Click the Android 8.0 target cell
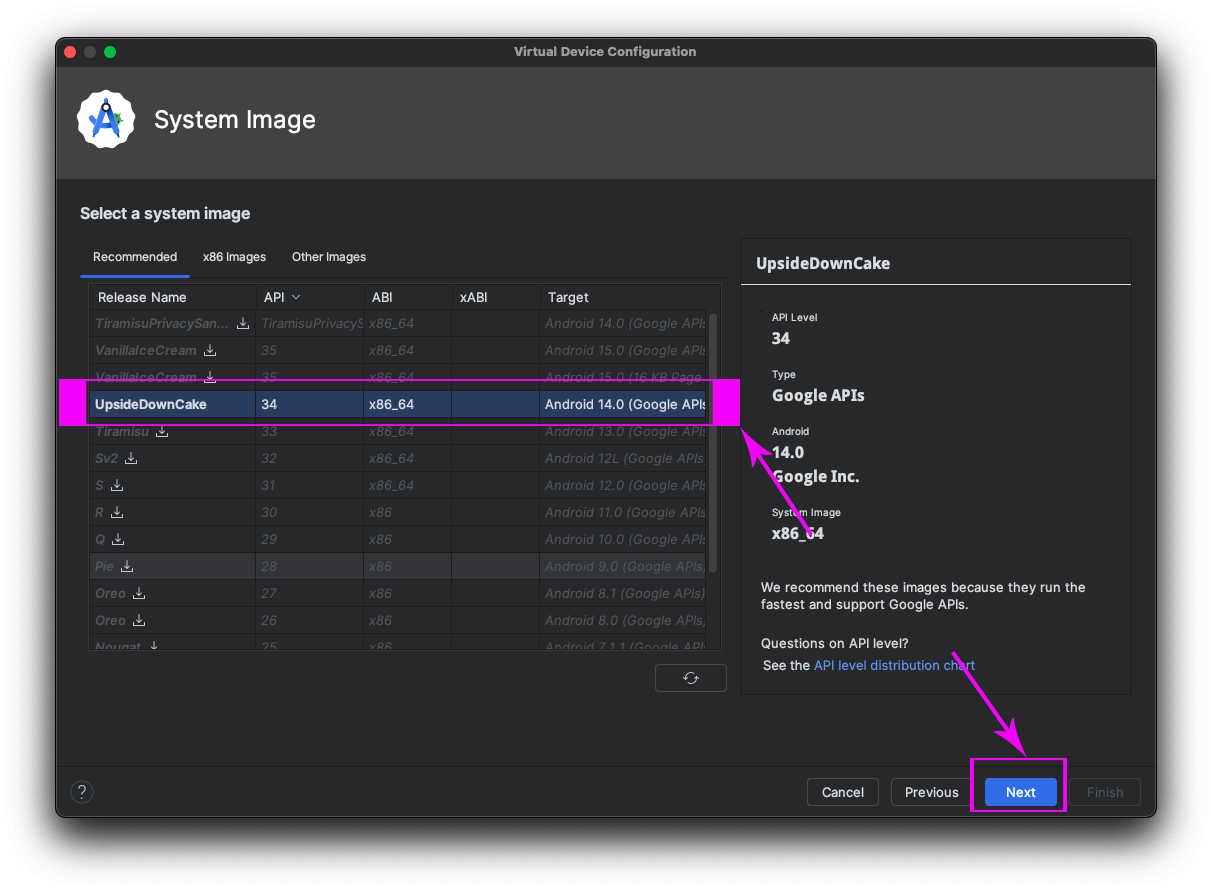 pyautogui.click(x=623, y=621)
